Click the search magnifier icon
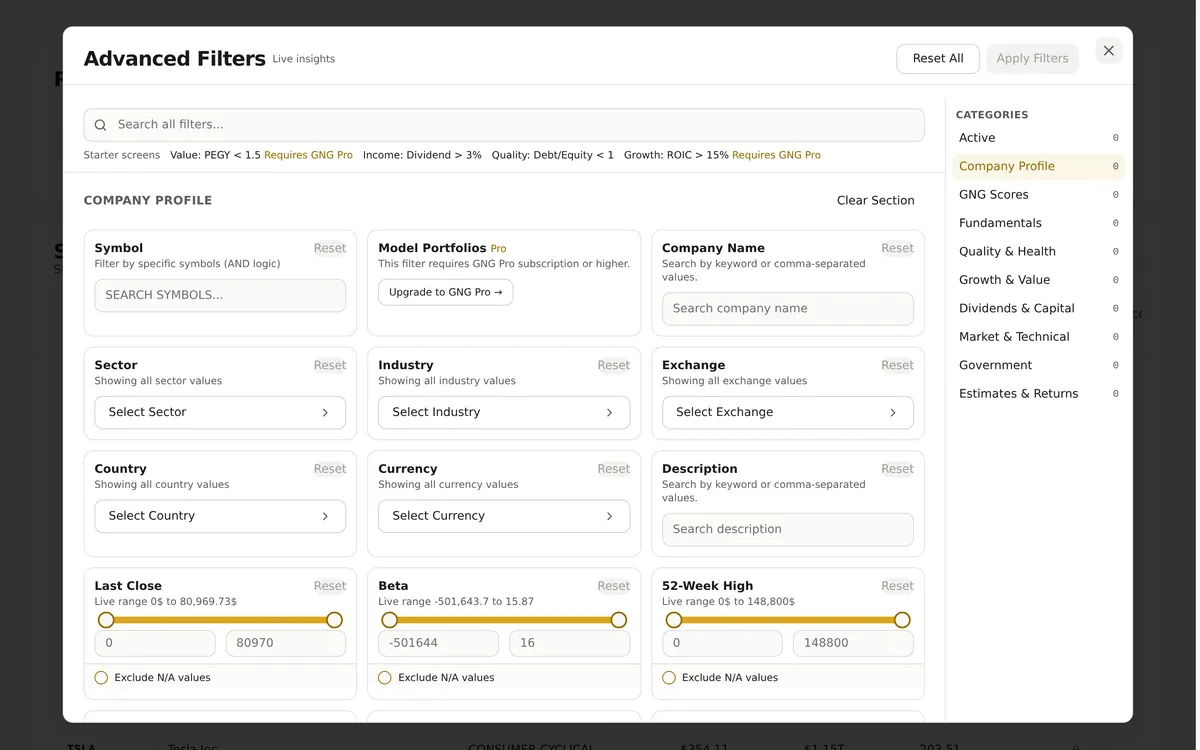Screen dimensions: 1200x750 101,125
